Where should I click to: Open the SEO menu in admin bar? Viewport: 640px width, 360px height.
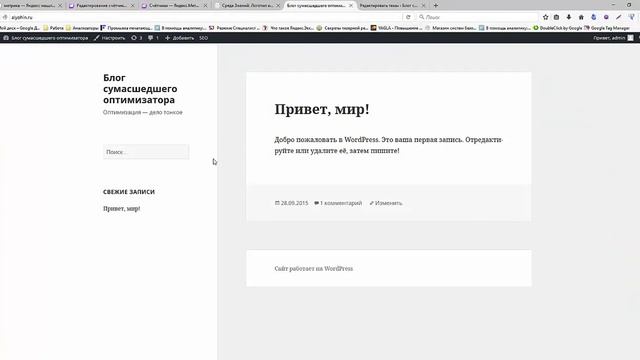click(x=203, y=38)
